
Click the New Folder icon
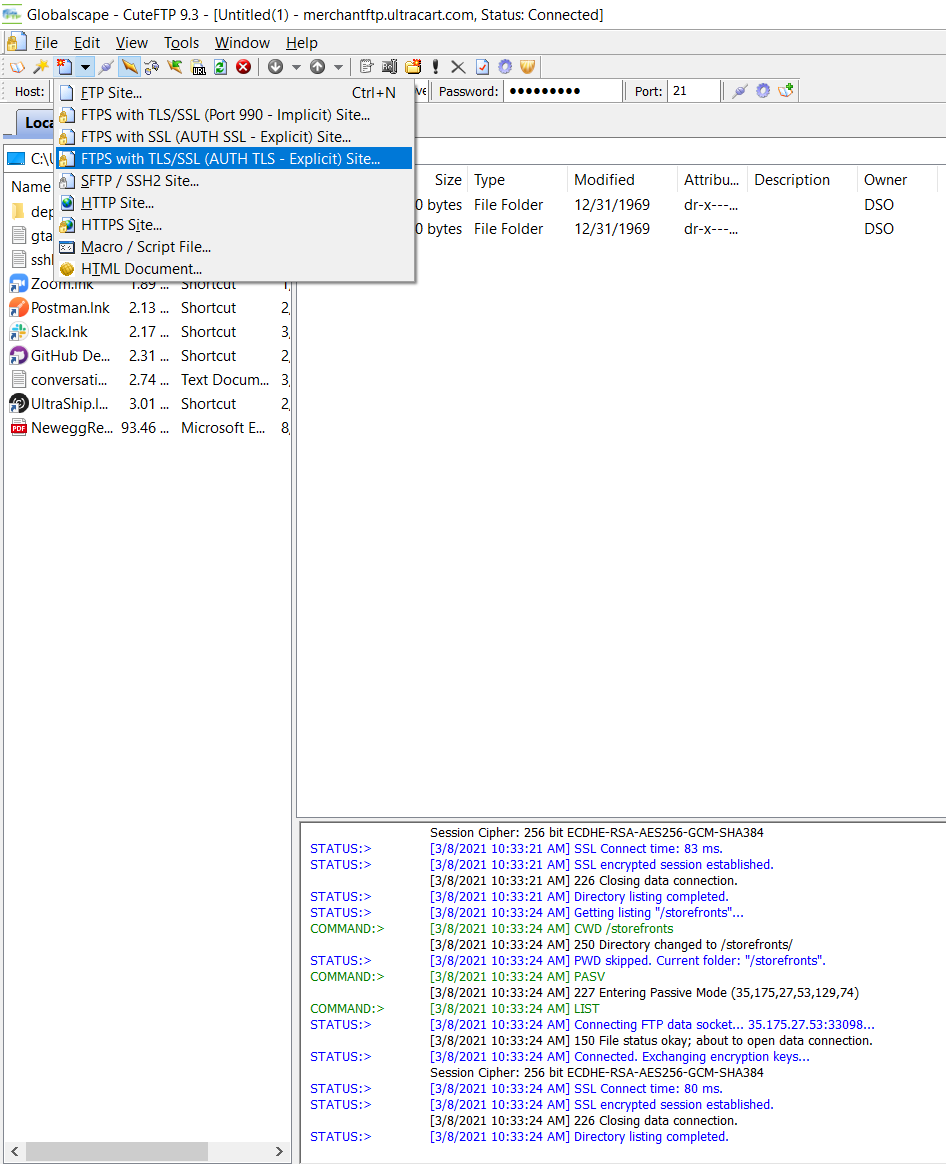pyautogui.click(x=413, y=67)
